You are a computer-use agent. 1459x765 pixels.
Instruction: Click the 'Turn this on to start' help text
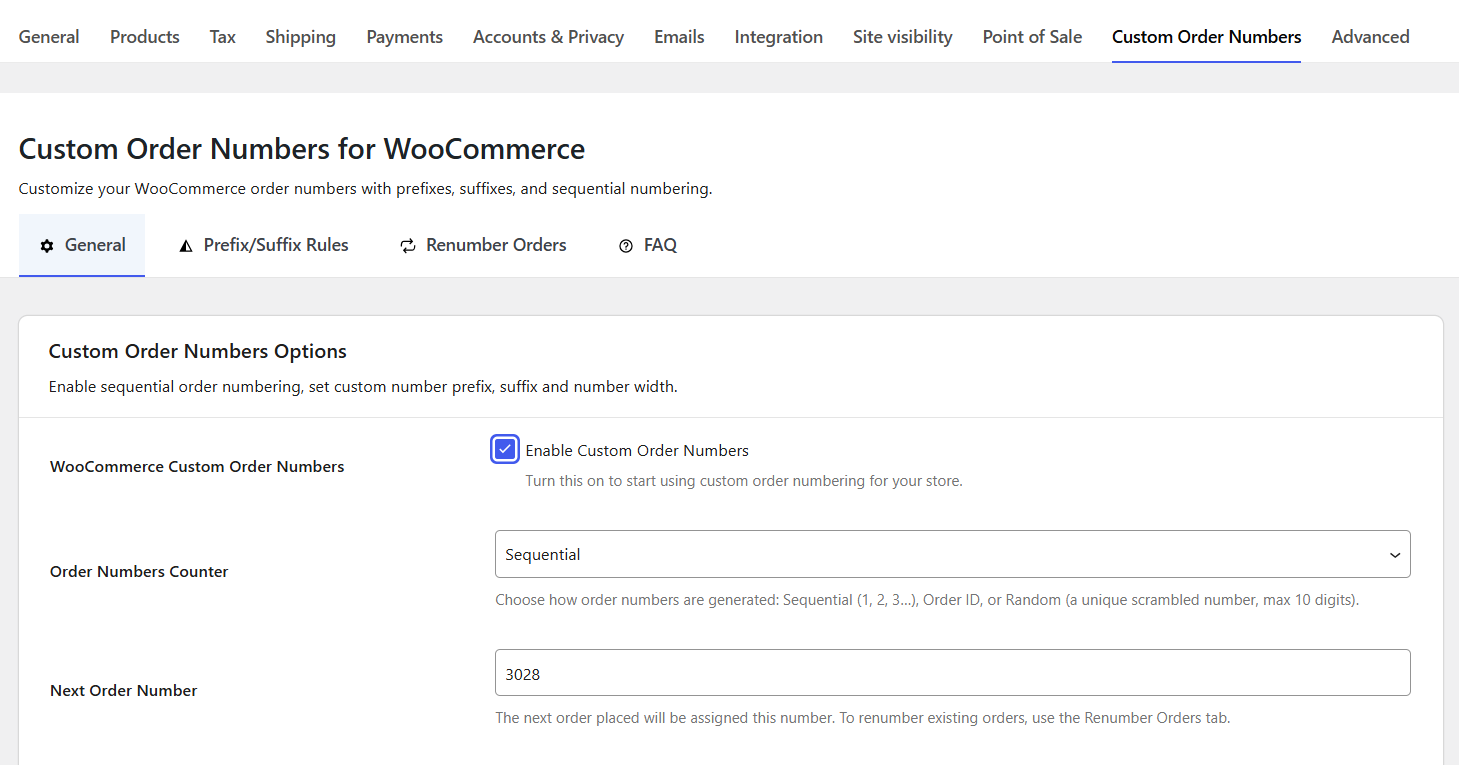coord(744,481)
